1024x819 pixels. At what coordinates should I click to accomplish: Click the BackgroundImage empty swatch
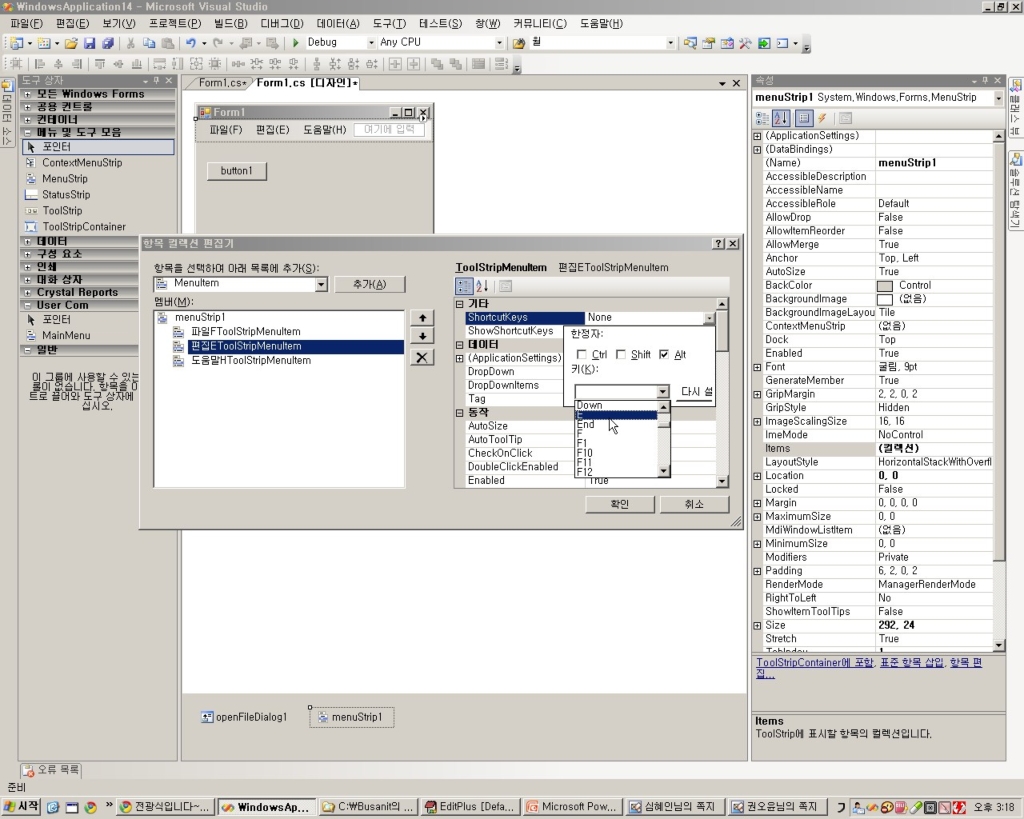point(884,299)
